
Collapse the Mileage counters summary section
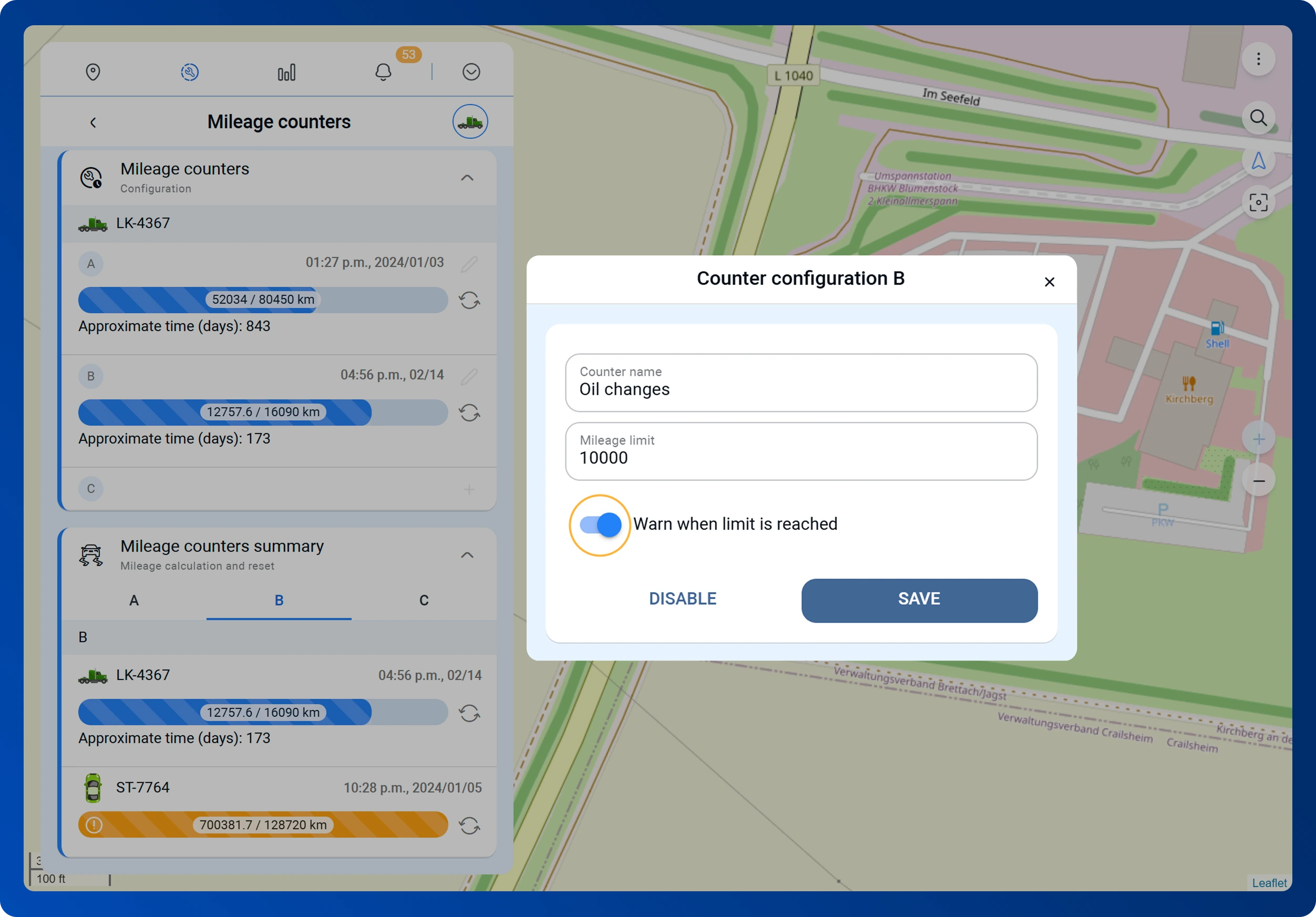coord(467,555)
